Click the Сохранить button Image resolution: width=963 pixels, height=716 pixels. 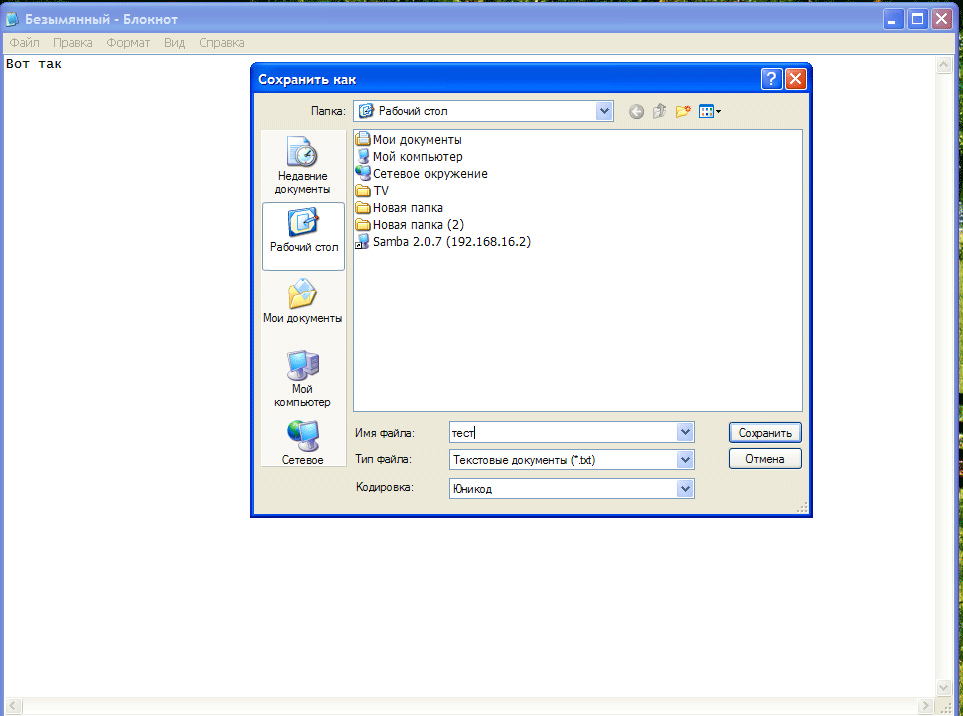point(765,432)
